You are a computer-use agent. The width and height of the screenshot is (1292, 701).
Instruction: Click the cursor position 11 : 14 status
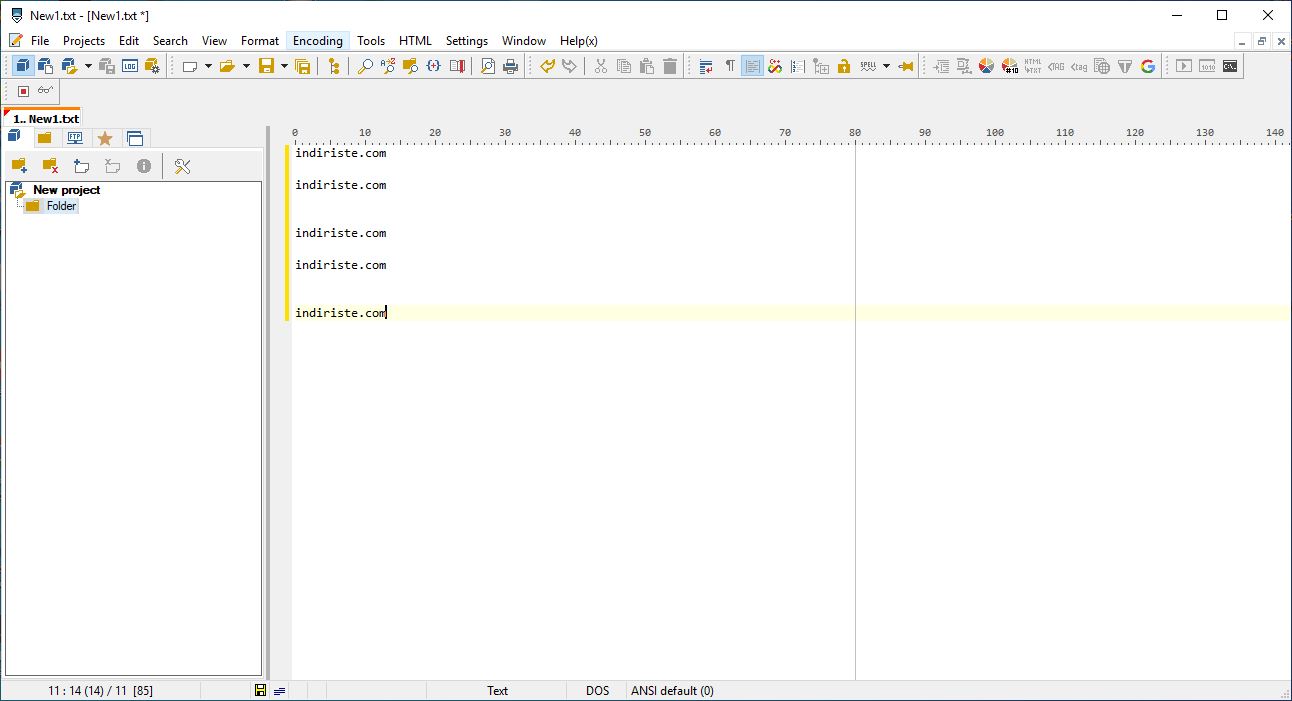(100, 691)
